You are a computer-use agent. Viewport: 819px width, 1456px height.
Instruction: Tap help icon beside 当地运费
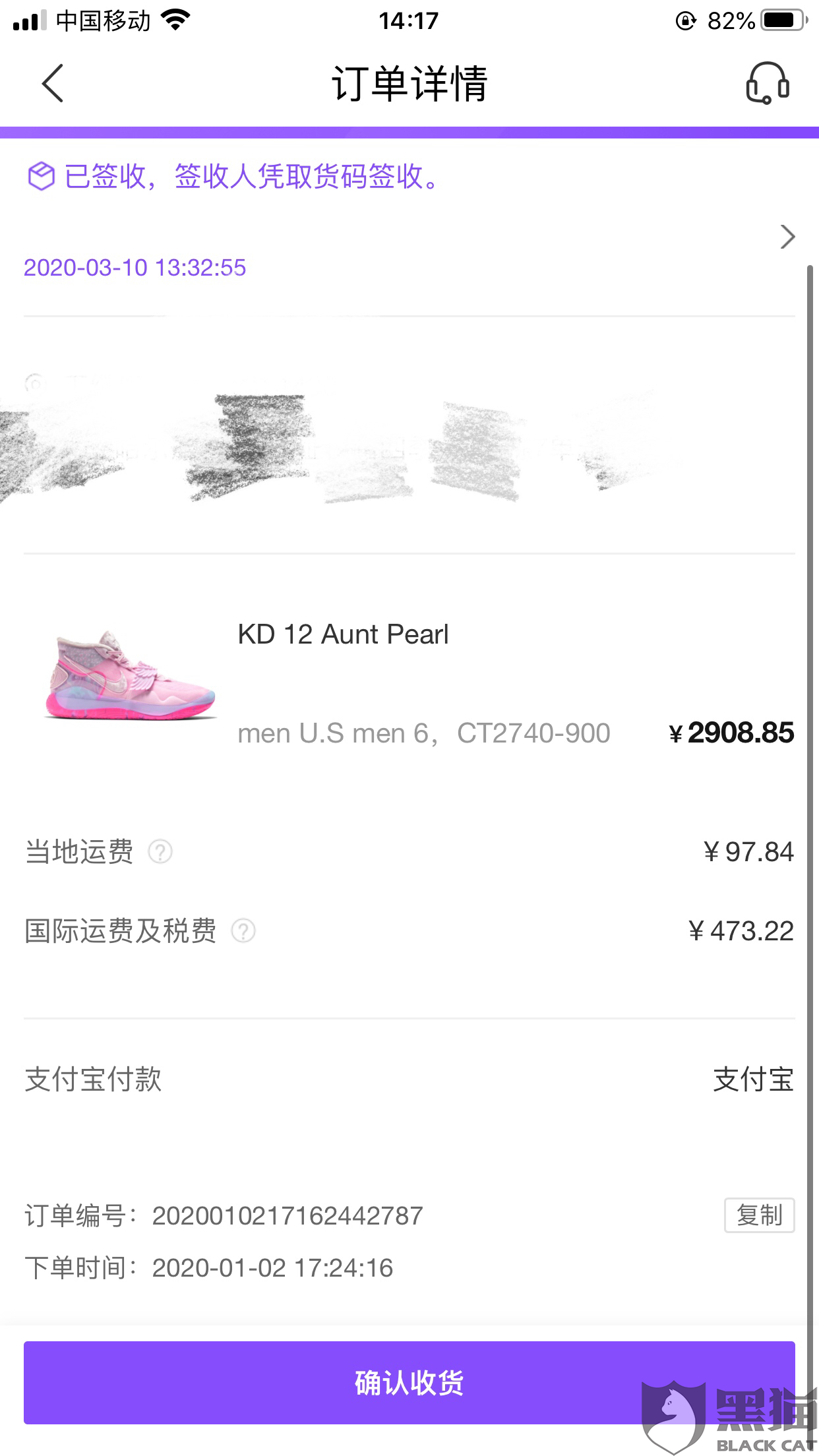click(x=160, y=851)
